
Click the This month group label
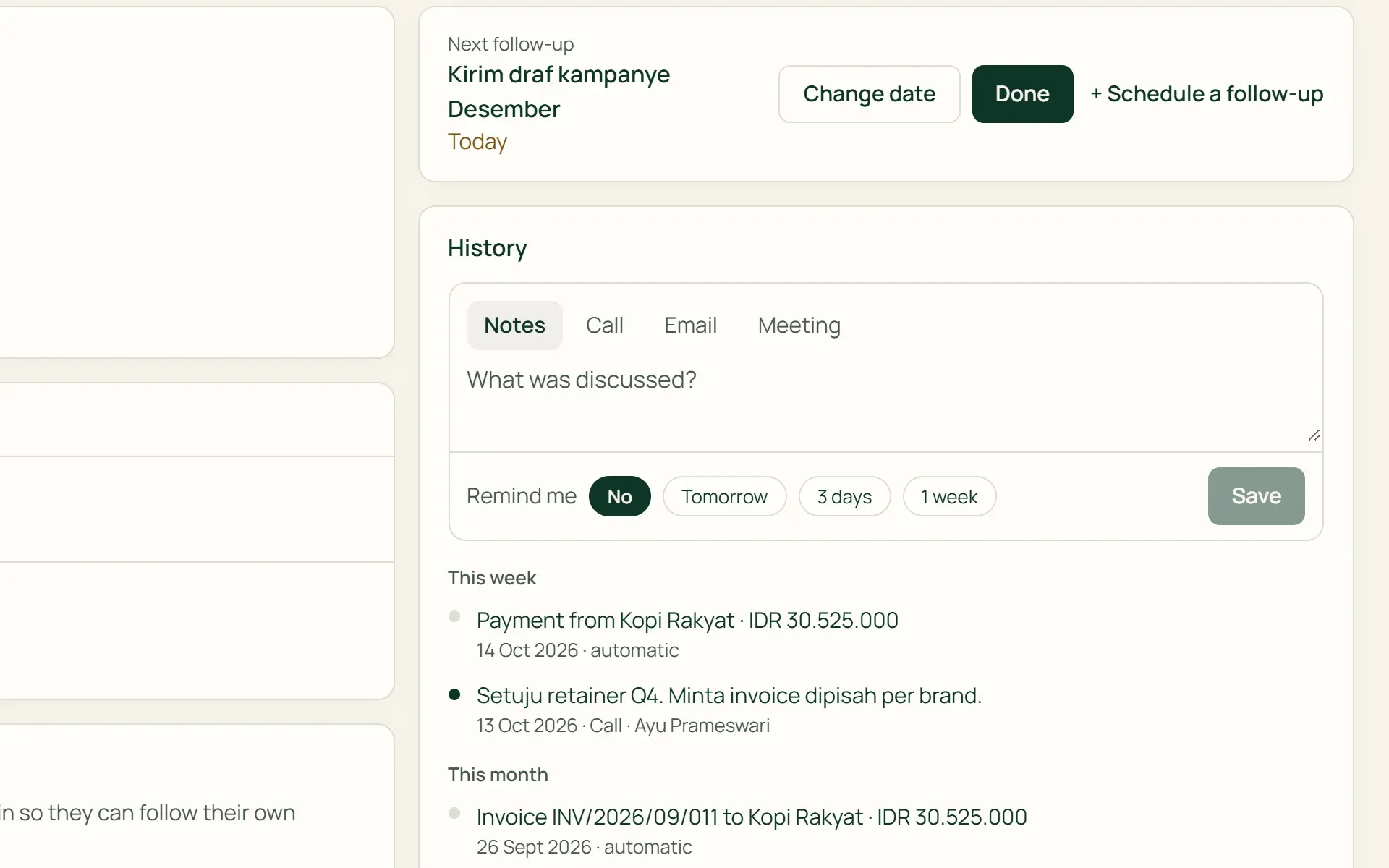click(498, 775)
